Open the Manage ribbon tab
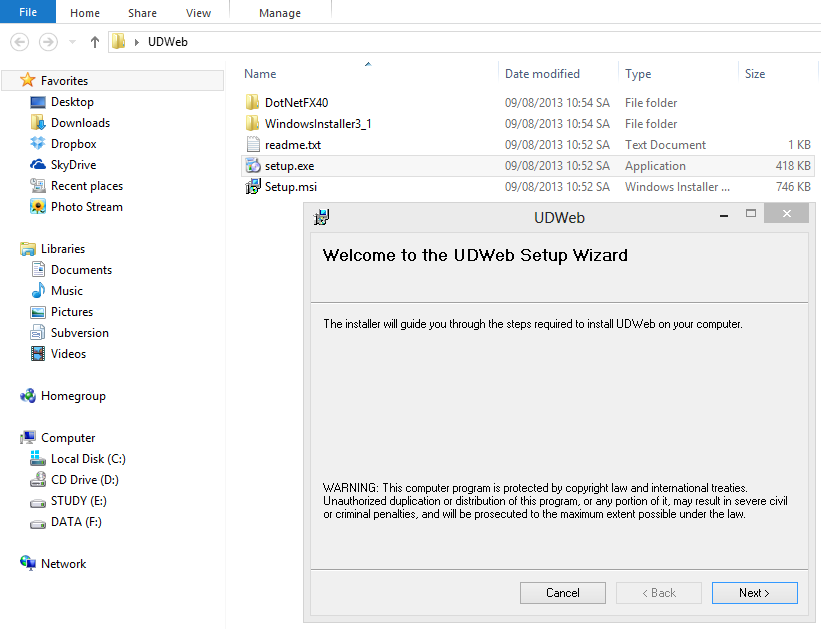This screenshot has height=629, width=821. click(x=280, y=13)
